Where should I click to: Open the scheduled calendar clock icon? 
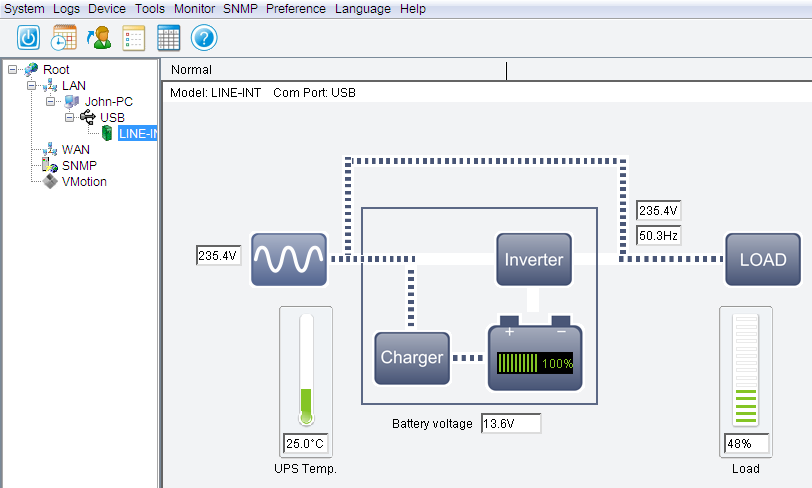[64, 38]
